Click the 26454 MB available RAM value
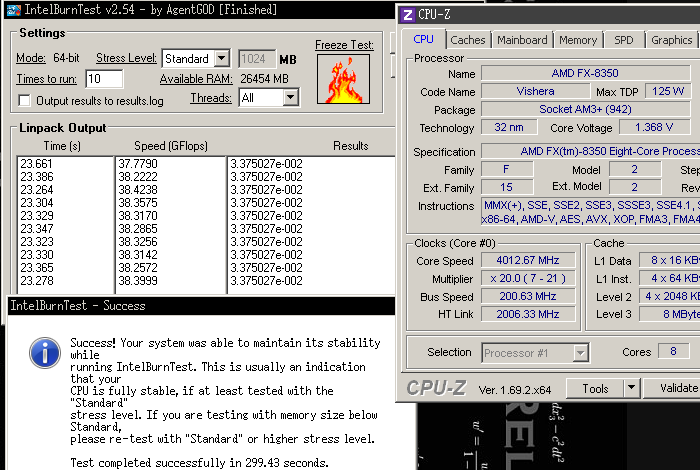Screen dimensions: 700x470 pos(264,79)
